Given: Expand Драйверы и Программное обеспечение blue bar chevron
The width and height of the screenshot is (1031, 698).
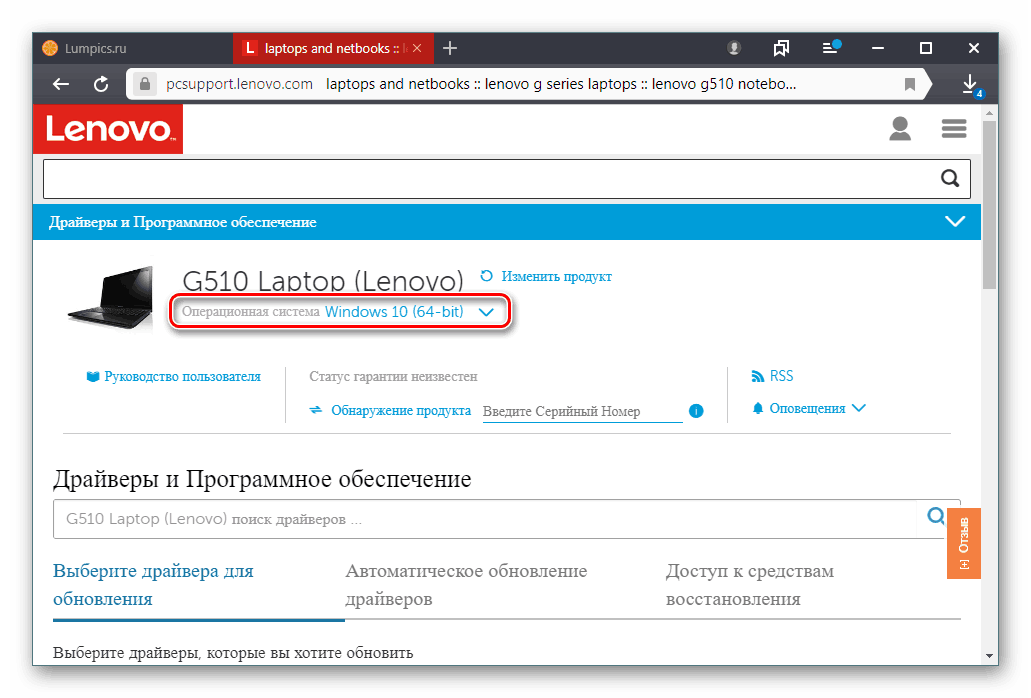Looking at the screenshot, I should tap(955, 221).
